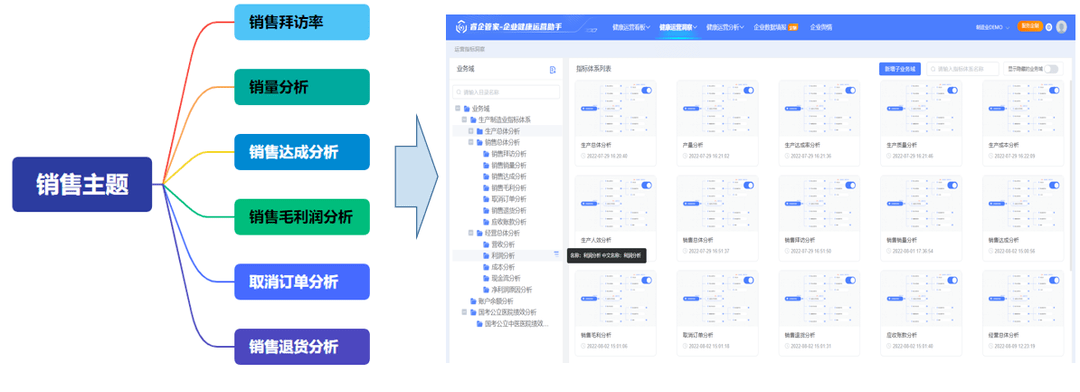
Task: Click the add-document icon beside 业务域 header
Action: pos(552,70)
